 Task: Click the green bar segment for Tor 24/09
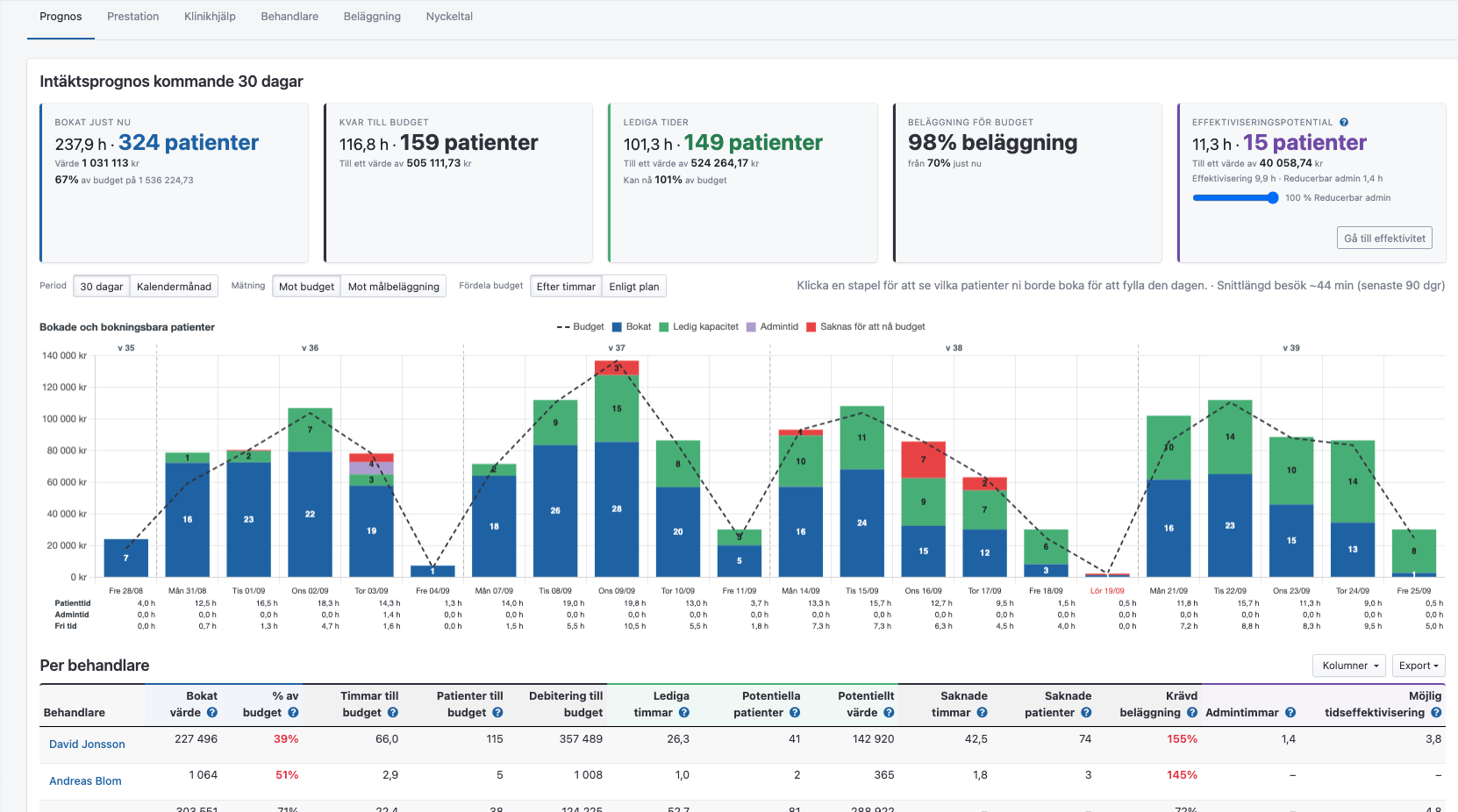pos(1353,481)
